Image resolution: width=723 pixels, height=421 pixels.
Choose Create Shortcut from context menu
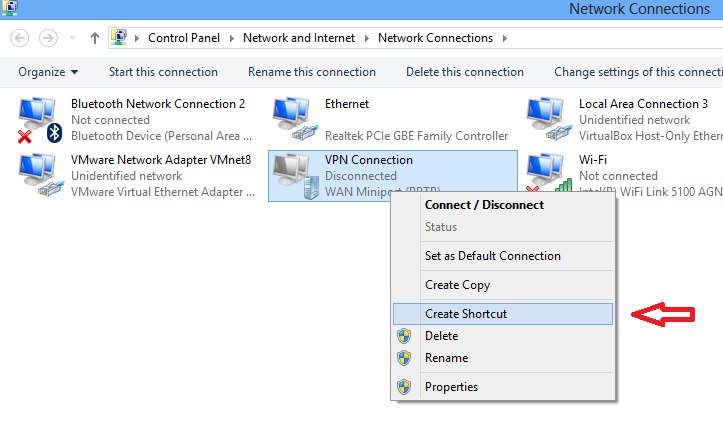(465, 314)
